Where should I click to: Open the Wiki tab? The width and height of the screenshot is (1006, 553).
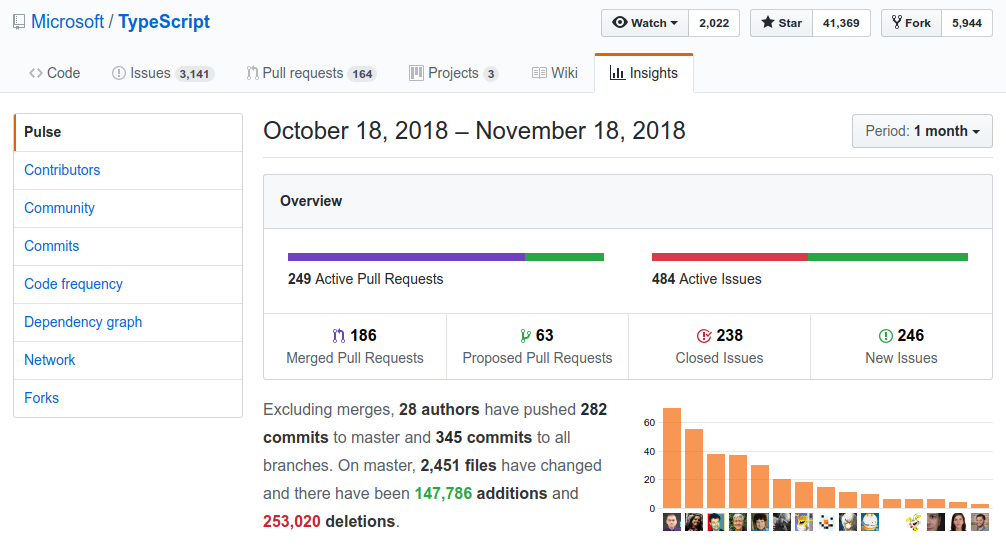point(555,73)
